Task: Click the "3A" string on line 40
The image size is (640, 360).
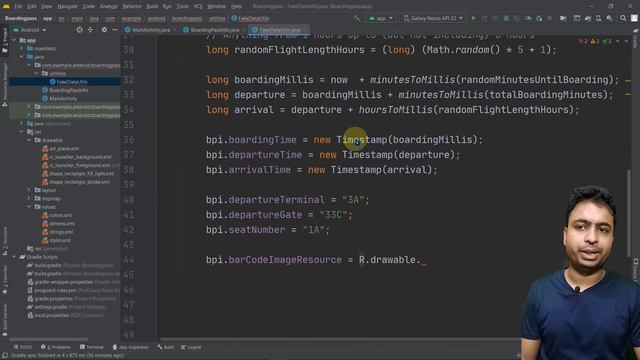Action: [353, 200]
